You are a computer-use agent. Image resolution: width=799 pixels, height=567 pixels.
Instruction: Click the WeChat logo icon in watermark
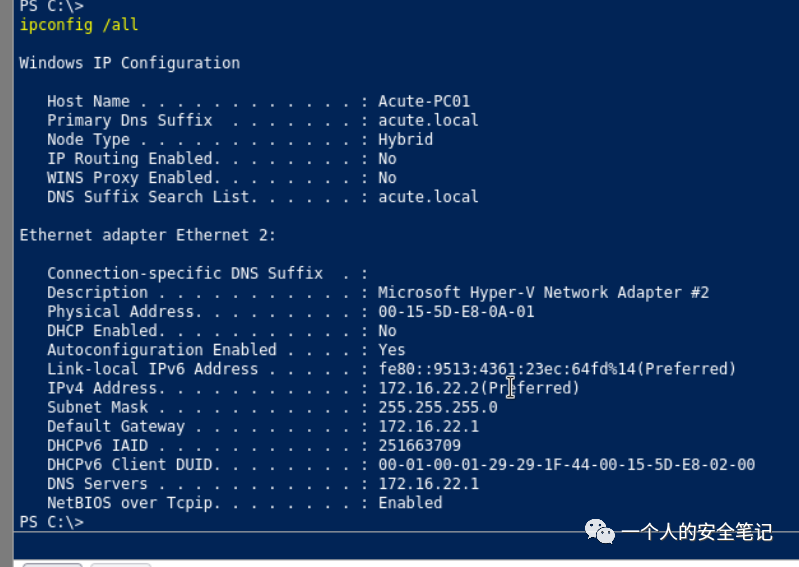(x=600, y=532)
